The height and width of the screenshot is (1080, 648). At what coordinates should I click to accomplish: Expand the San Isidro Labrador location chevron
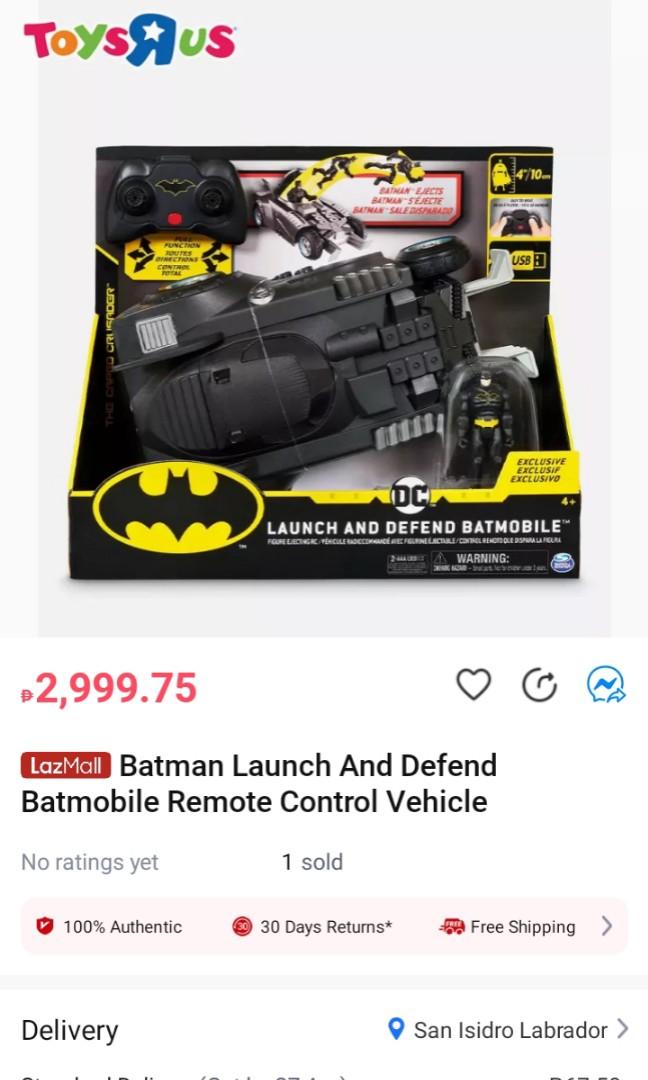(x=623, y=1029)
